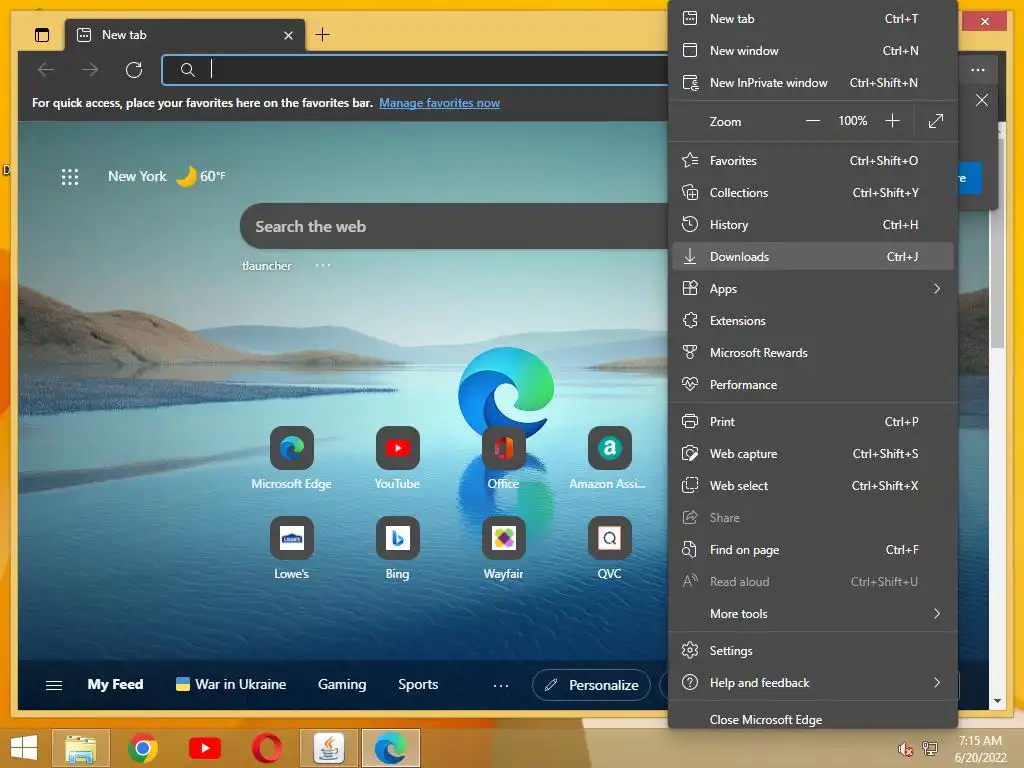Open New York weather widget
Viewport: 1024px width, 768px height.
[x=167, y=176]
